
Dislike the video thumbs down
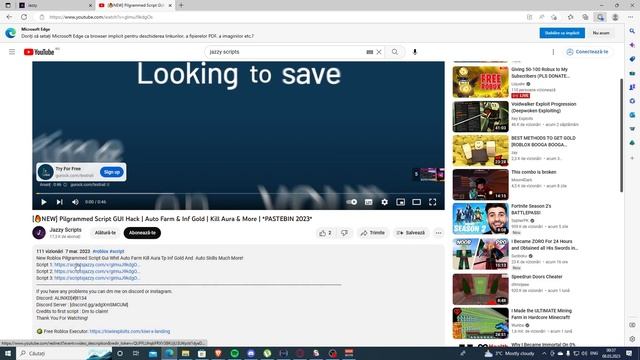[344, 233]
